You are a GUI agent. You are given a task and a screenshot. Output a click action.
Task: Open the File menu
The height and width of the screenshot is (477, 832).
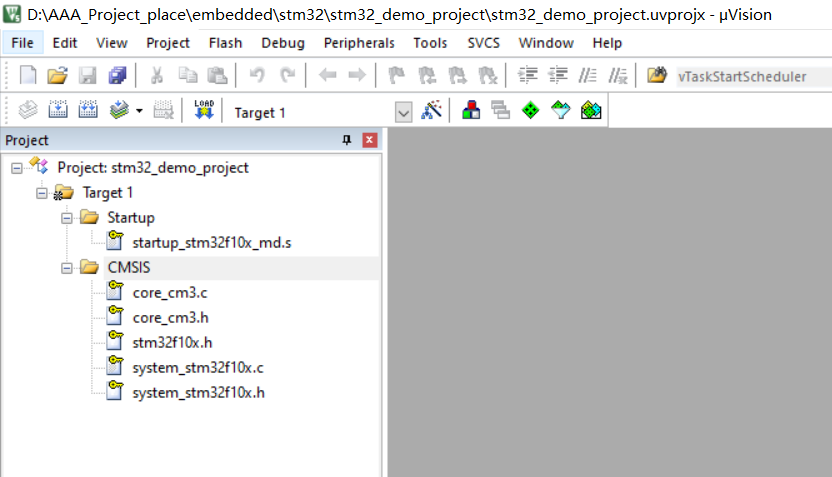click(22, 43)
